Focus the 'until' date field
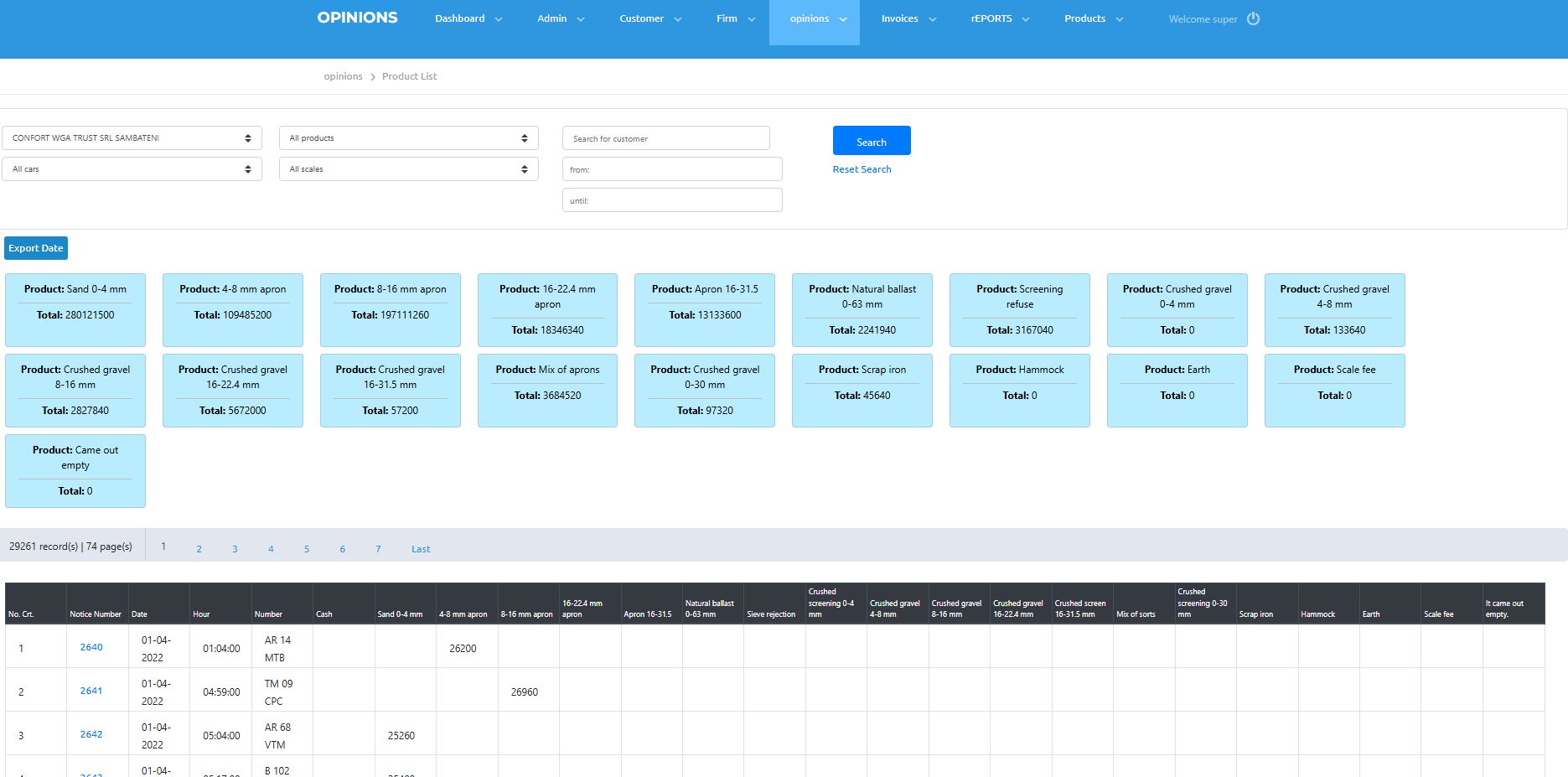The image size is (1568, 777). pos(671,200)
